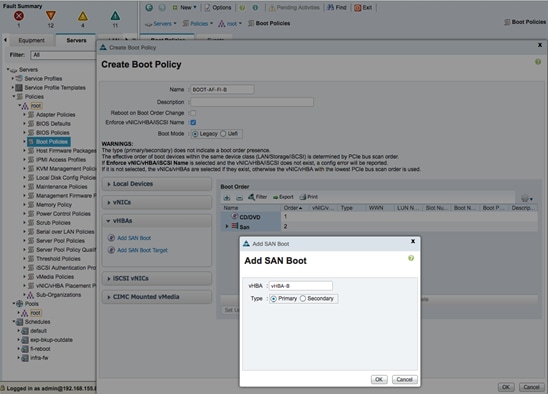
Task: Open the root breadcrumb dropdown
Action: [230, 23]
